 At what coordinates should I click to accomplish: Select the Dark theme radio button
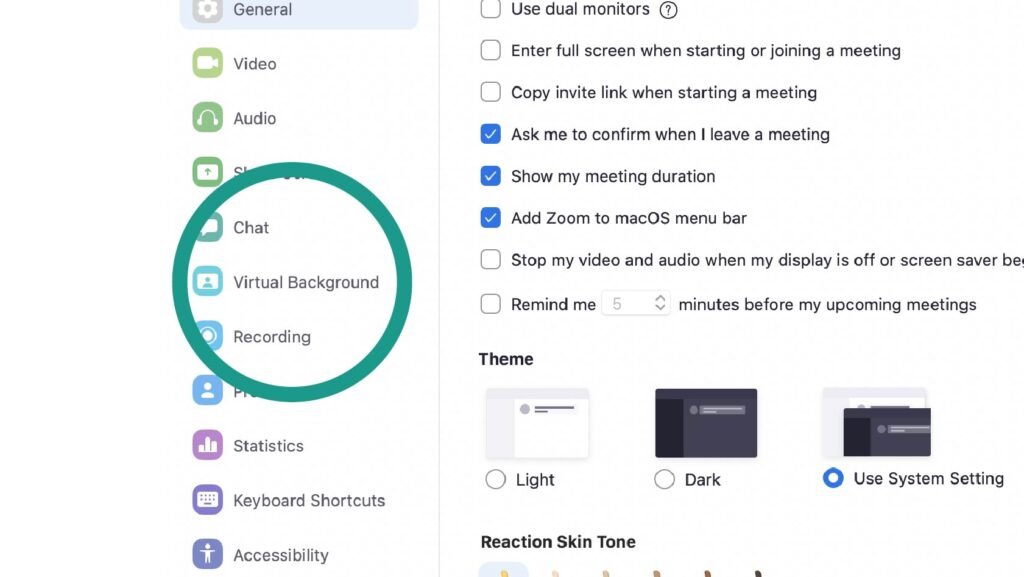click(x=664, y=480)
